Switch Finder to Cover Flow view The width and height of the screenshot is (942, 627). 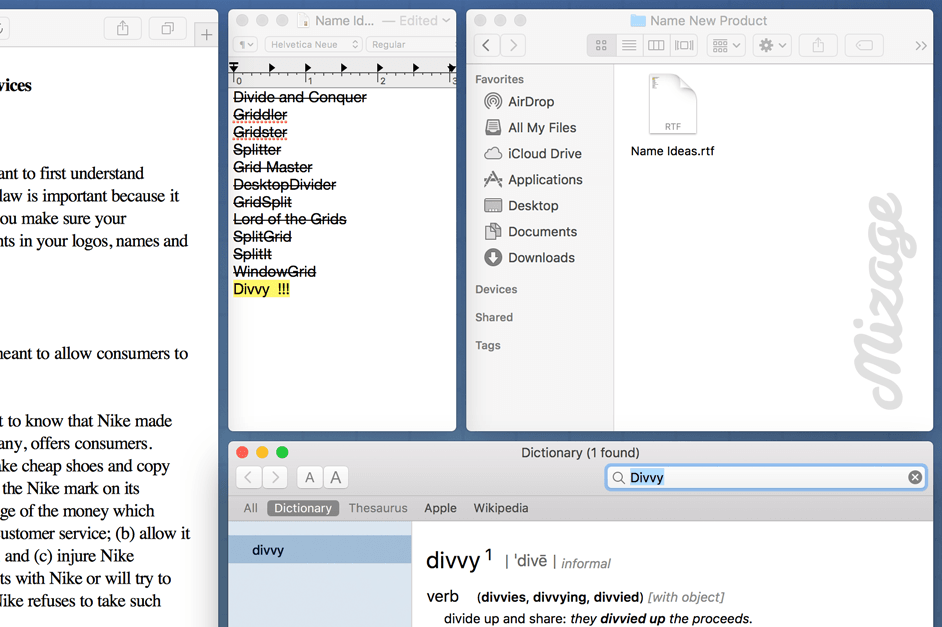pyautogui.click(x=684, y=45)
